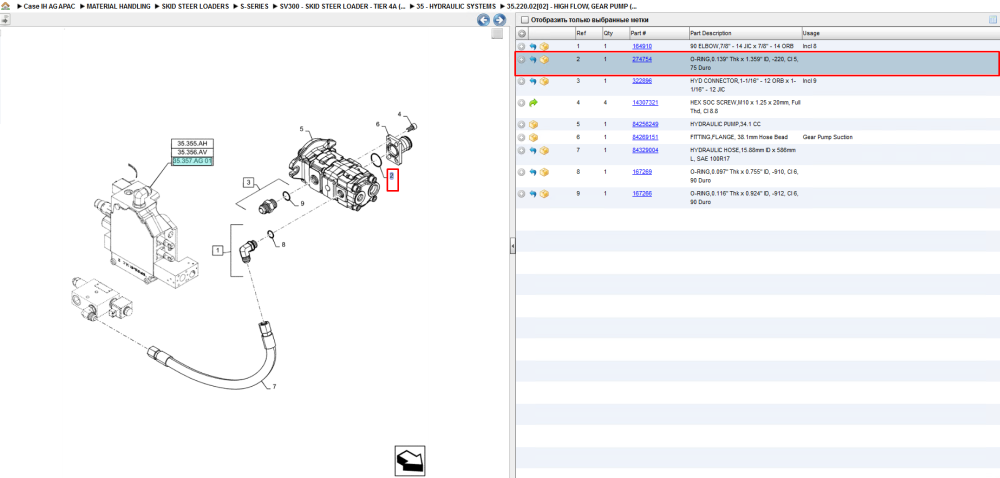
Task: Click the package box icon for part 322896
Action: tap(544, 82)
